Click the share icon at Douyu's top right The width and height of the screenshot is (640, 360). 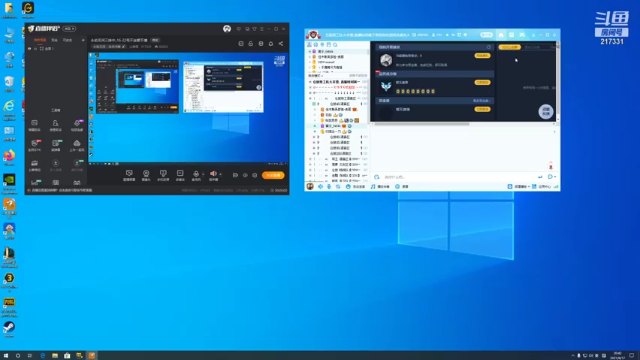tap(281, 43)
